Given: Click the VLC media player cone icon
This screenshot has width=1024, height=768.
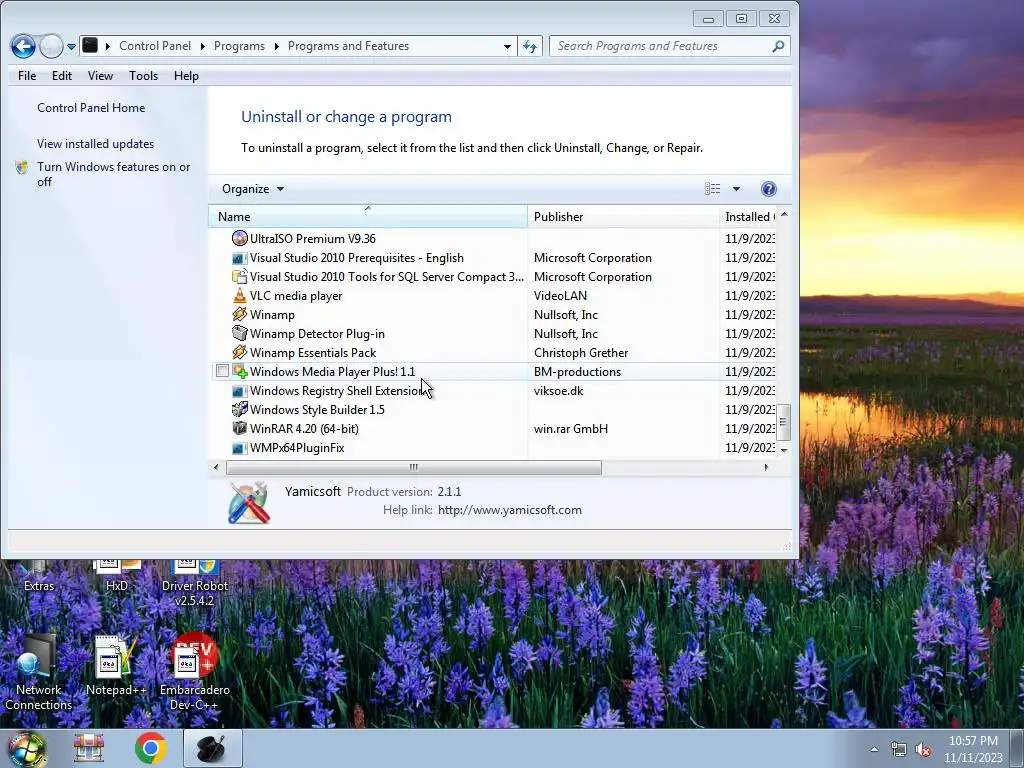Looking at the screenshot, I should pos(240,296).
